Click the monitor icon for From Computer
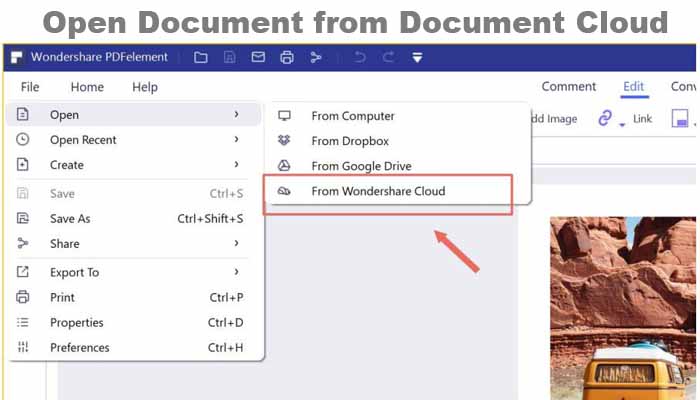 [284, 116]
